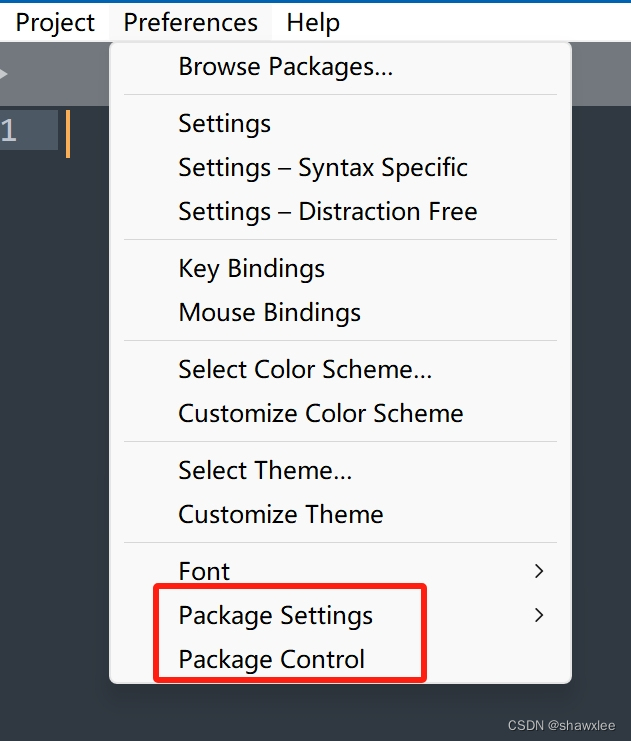Open the Project menu
Viewport: 631px width, 741px height.
(x=55, y=22)
